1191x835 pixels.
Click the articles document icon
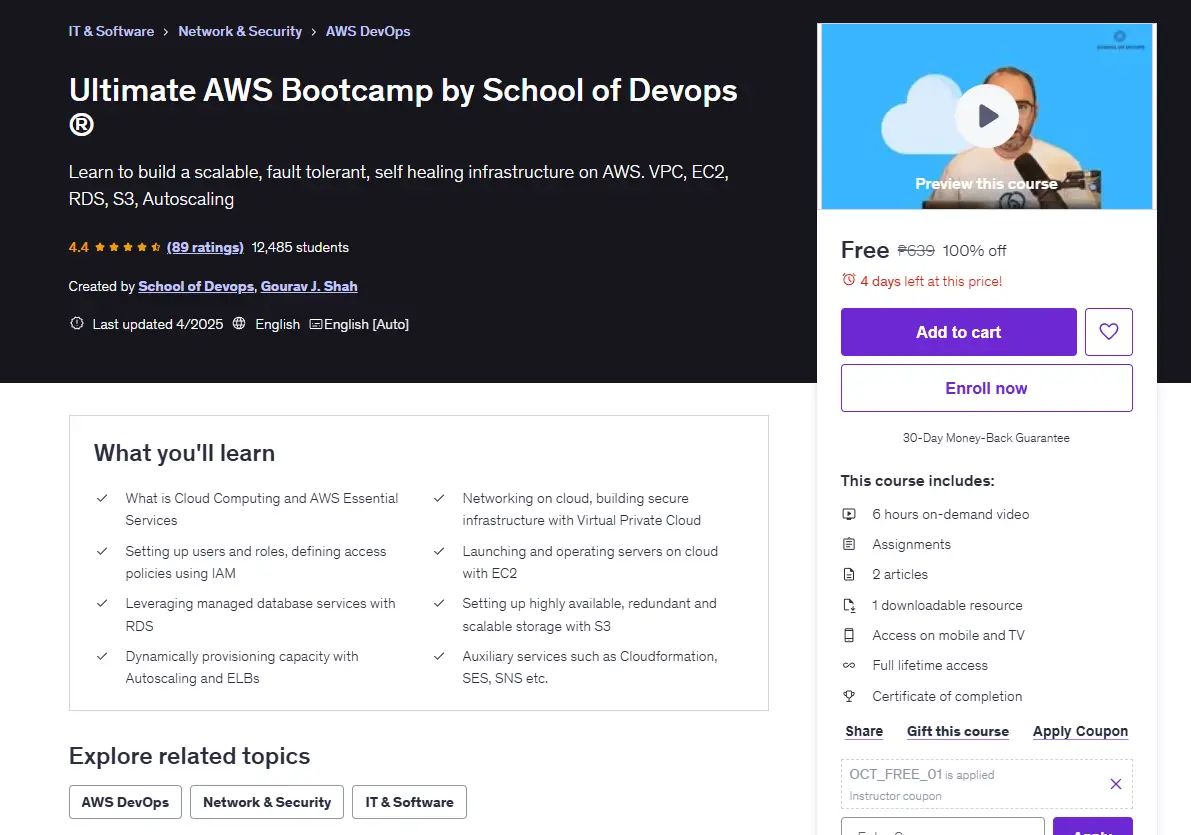coord(848,574)
